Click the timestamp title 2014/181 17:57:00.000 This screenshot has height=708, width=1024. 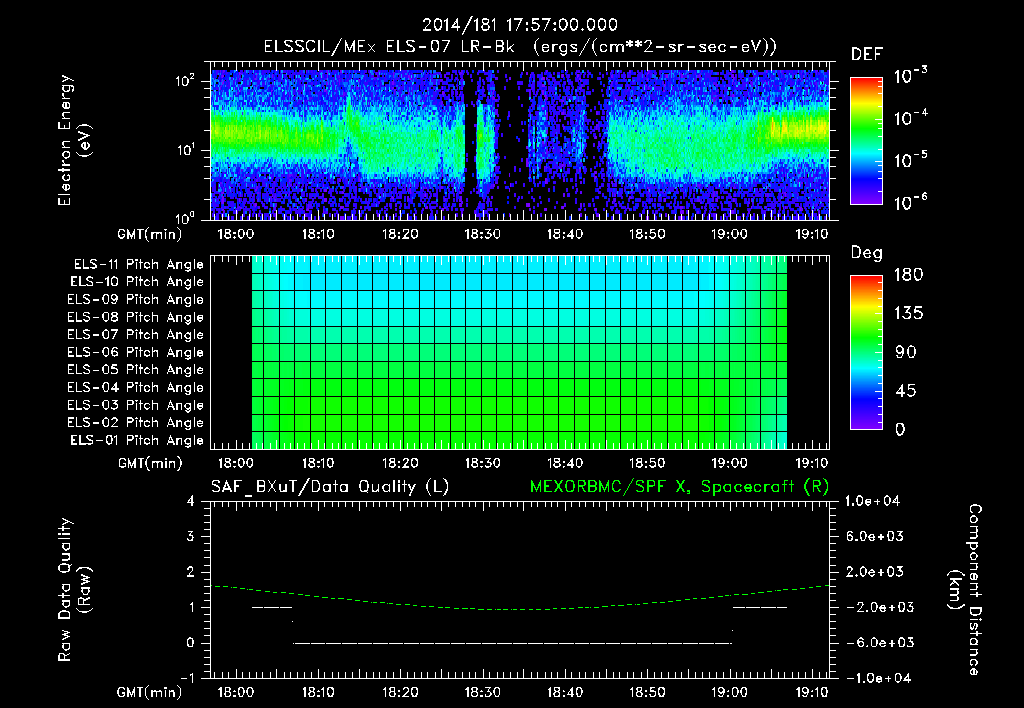[x=519, y=25]
